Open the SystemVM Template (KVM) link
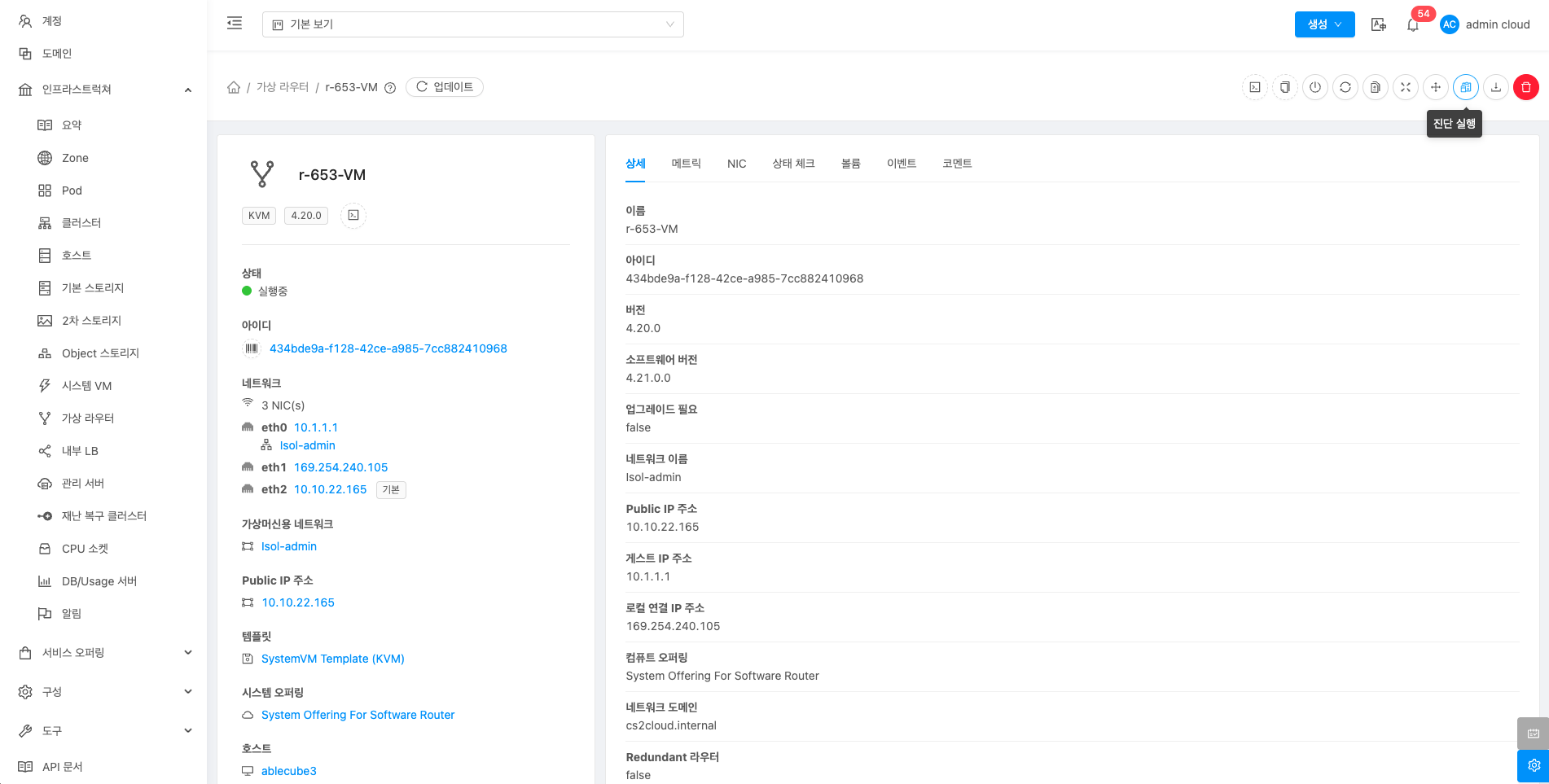 point(332,659)
